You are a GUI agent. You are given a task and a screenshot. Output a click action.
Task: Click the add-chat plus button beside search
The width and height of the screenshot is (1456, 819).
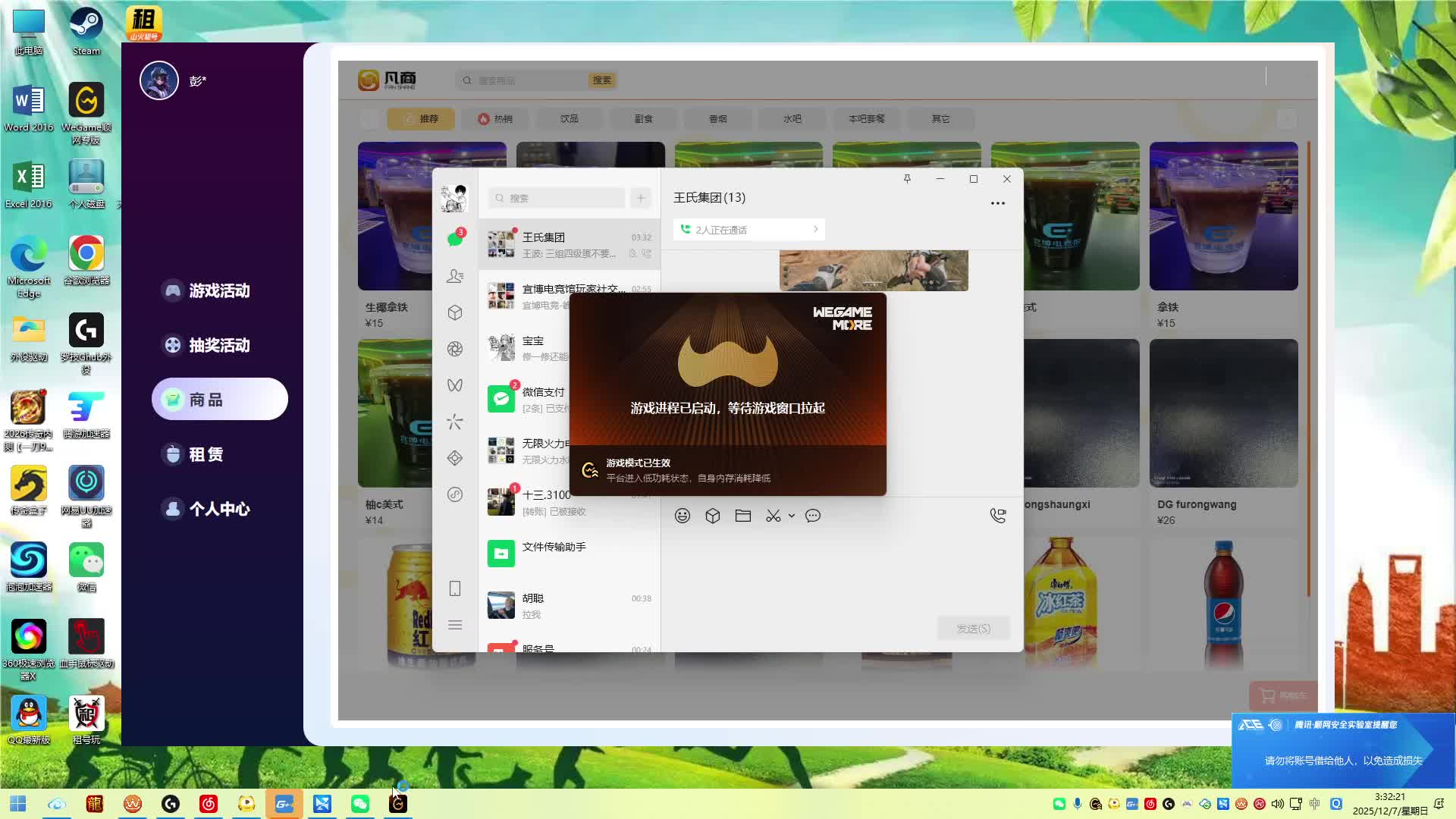[x=641, y=198]
